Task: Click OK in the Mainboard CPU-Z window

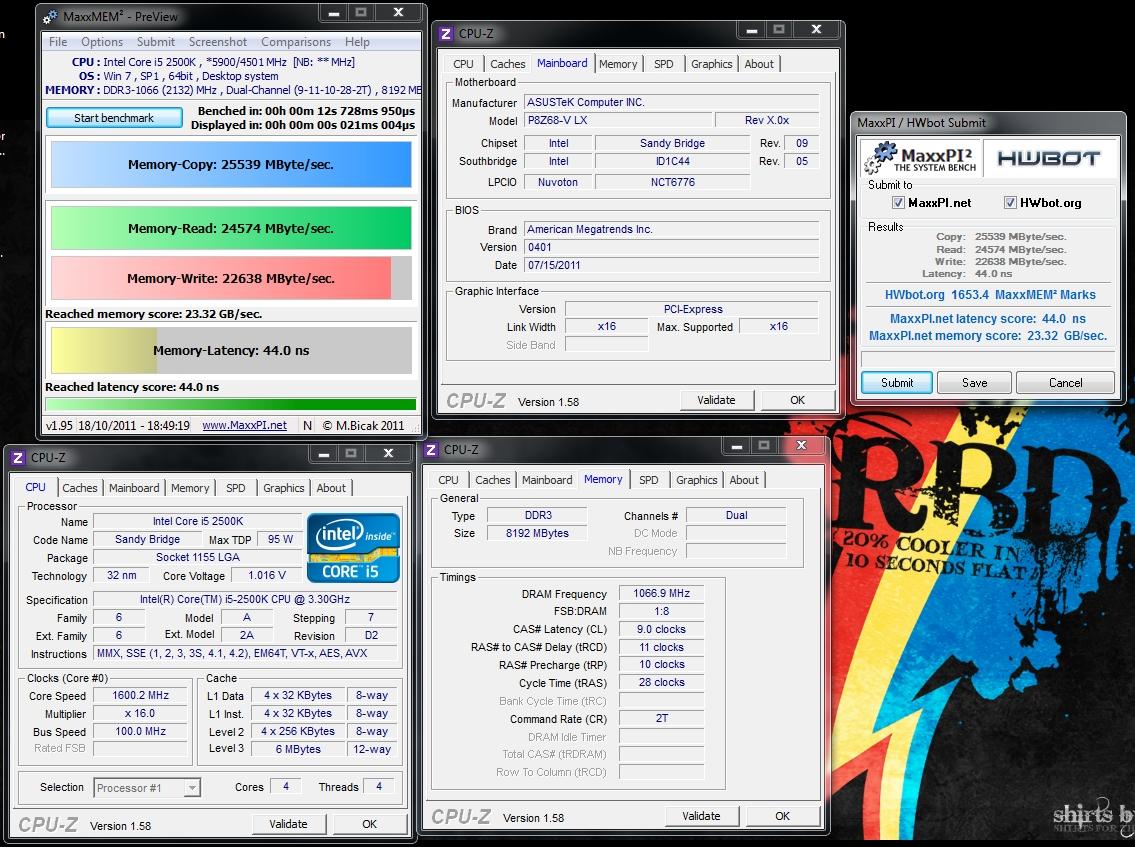Action: (798, 400)
